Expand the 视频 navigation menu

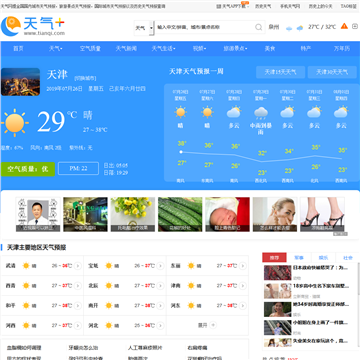coord(199,48)
